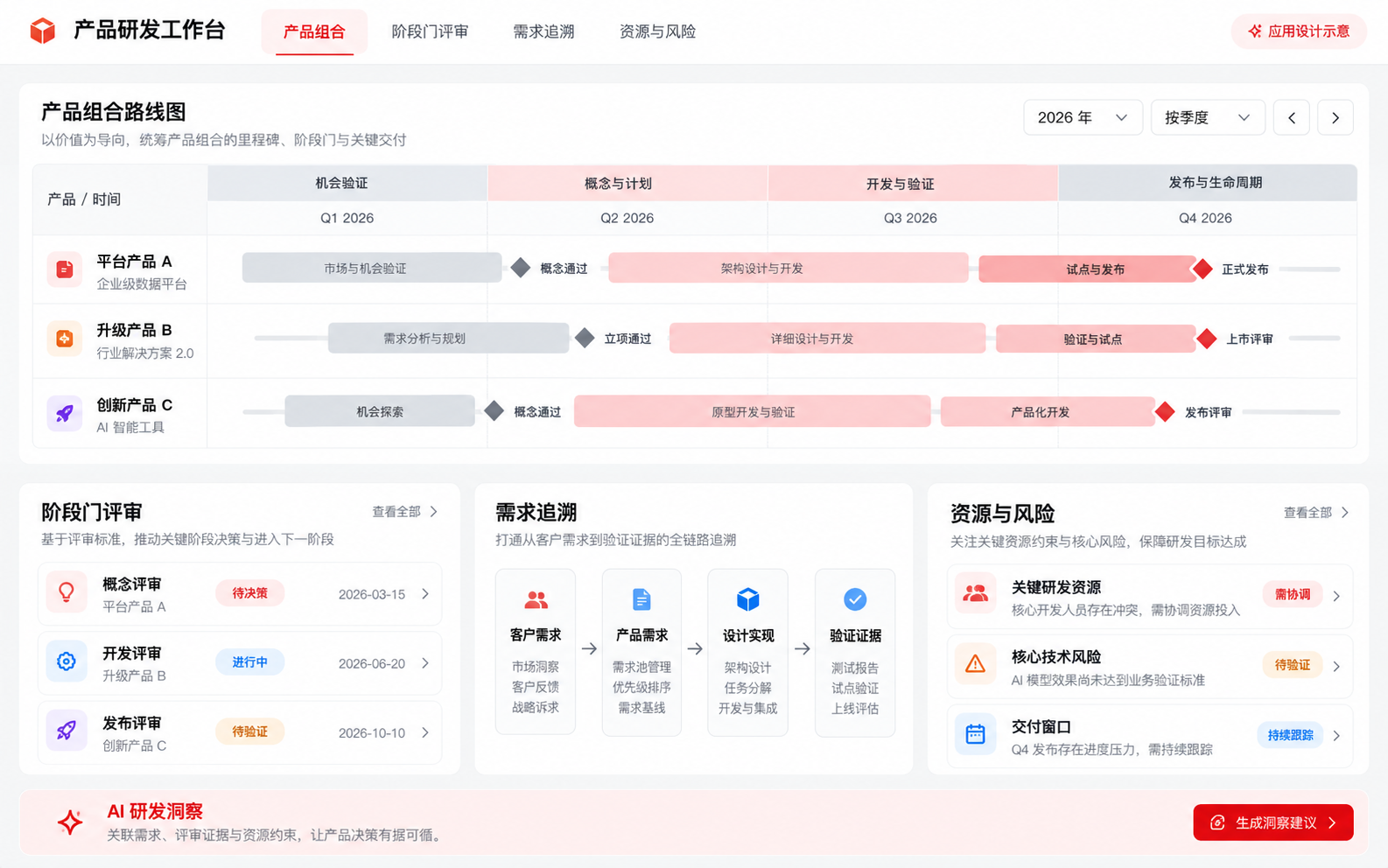Expand the 开发评审 row chevron
Screen dimensions: 1388x868
pos(425,663)
